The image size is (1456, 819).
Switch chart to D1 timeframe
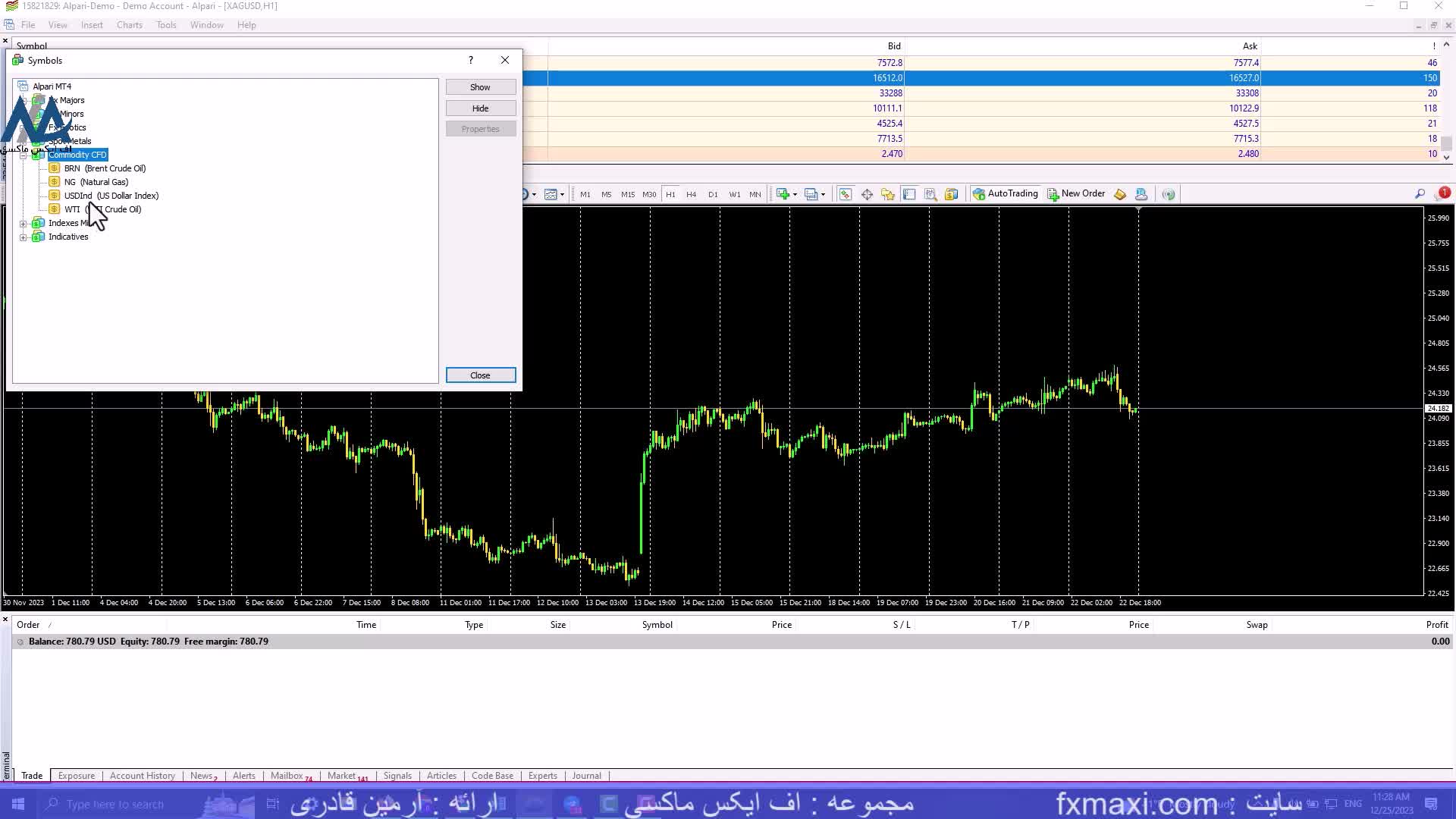coord(713,194)
